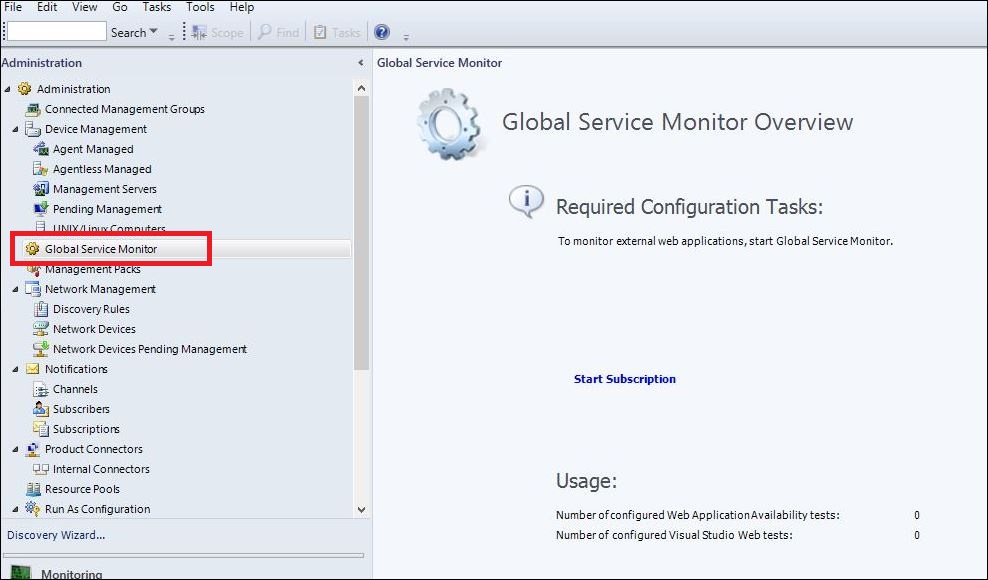
Task: Open the Go menu
Action: point(120,7)
